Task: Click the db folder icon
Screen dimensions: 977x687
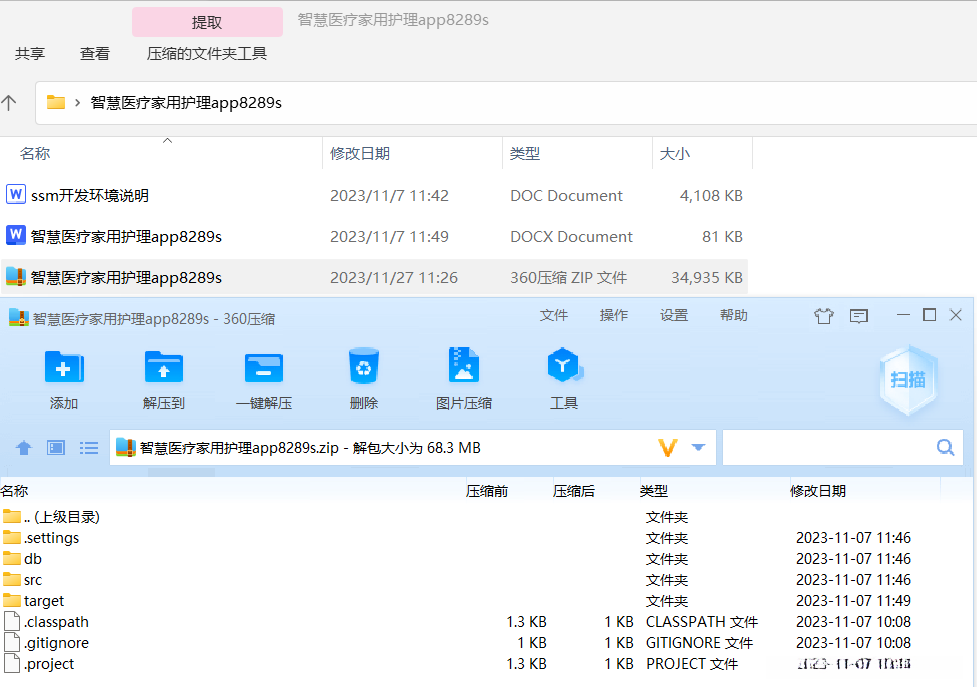Action: tap(12, 558)
